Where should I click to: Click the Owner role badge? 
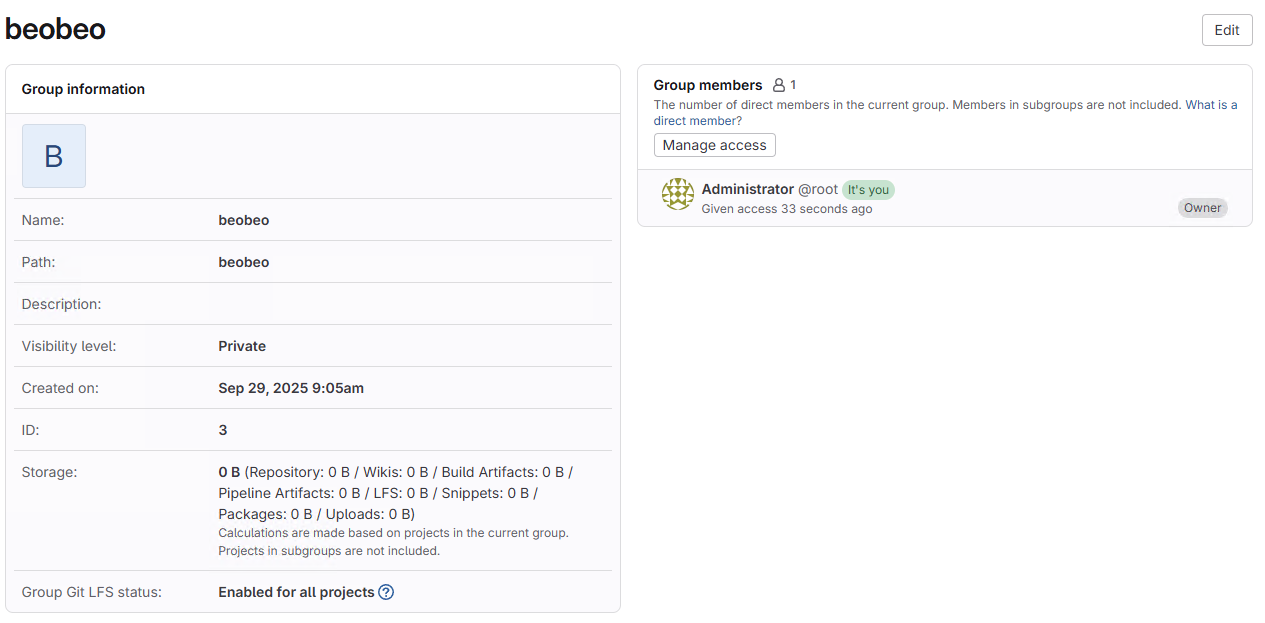click(x=1202, y=208)
